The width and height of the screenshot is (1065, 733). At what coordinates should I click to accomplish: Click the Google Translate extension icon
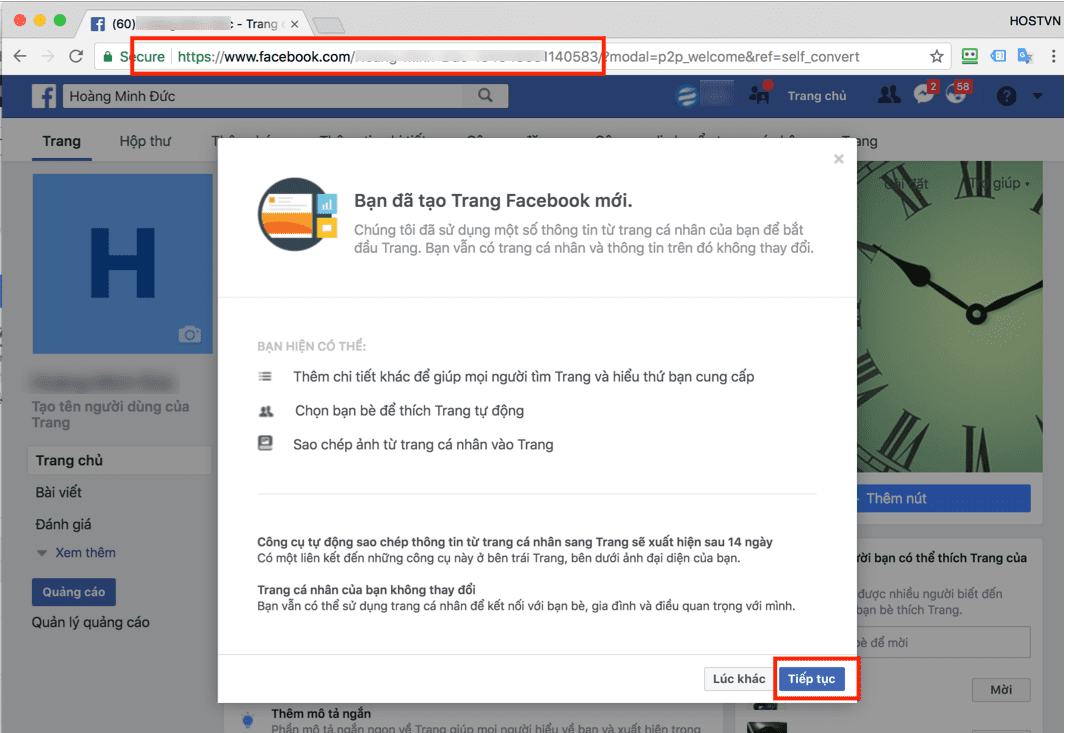(x=1025, y=56)
